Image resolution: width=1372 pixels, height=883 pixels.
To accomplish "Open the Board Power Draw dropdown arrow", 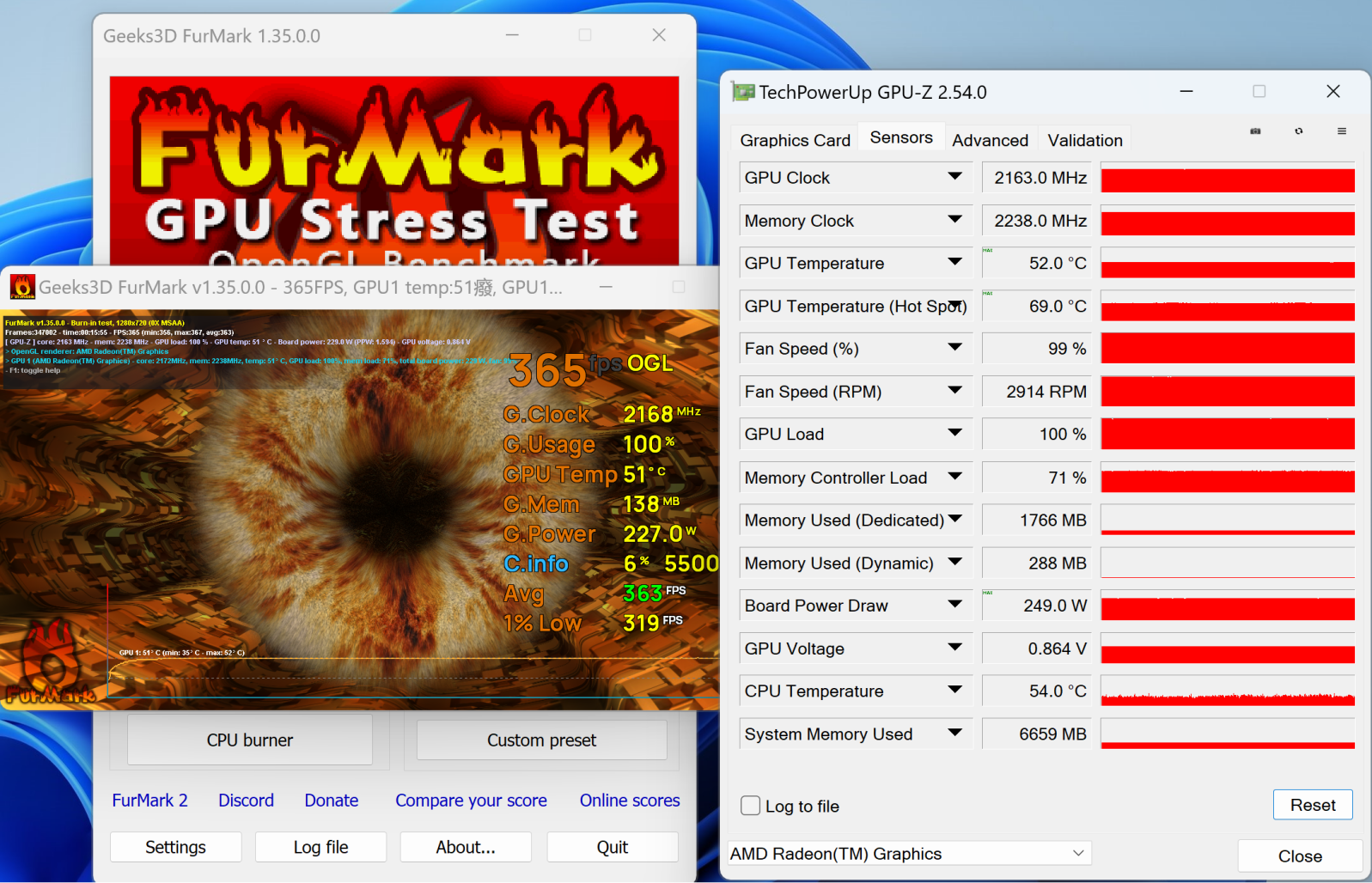I will 954,605.
